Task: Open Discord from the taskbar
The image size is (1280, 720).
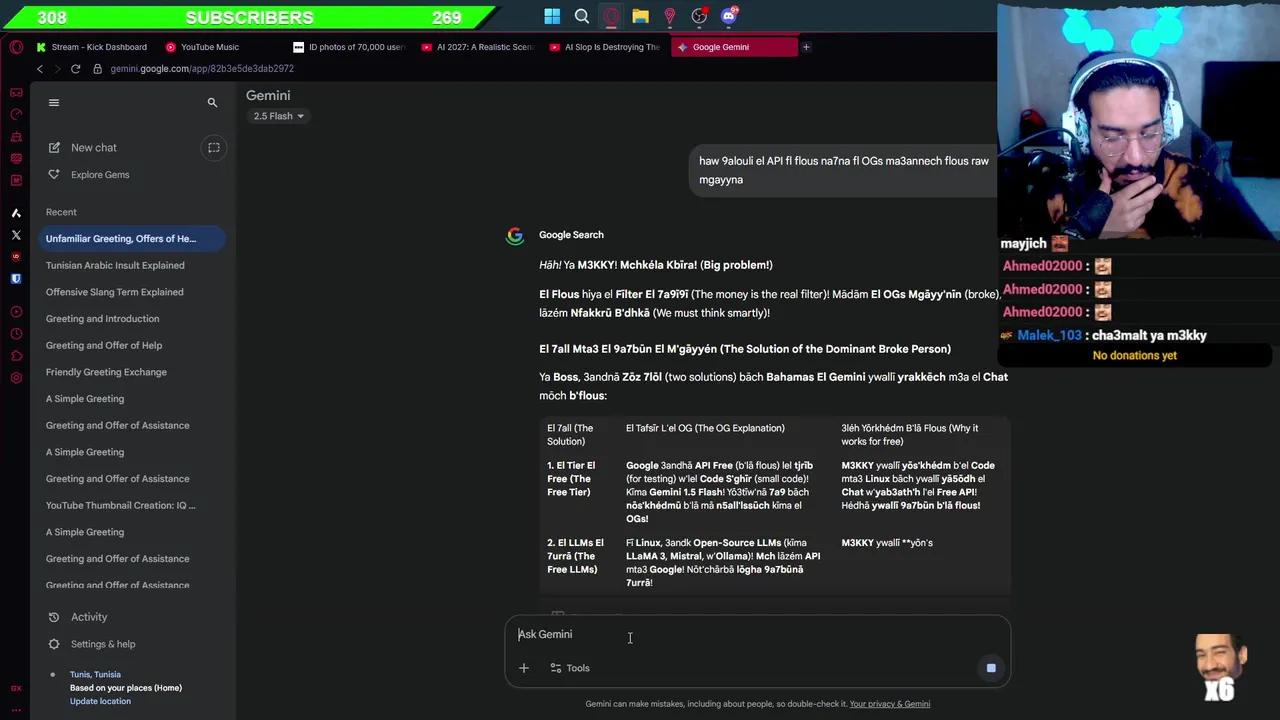Action: click(729, 16)
